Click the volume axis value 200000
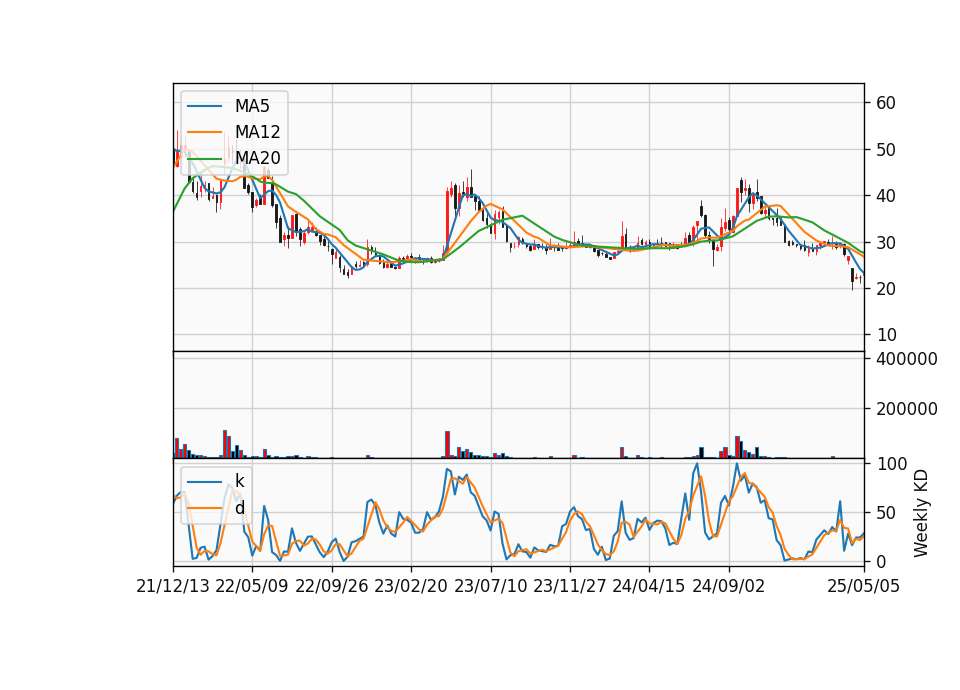This screenshot has width=960, height=690. [907, 409]
